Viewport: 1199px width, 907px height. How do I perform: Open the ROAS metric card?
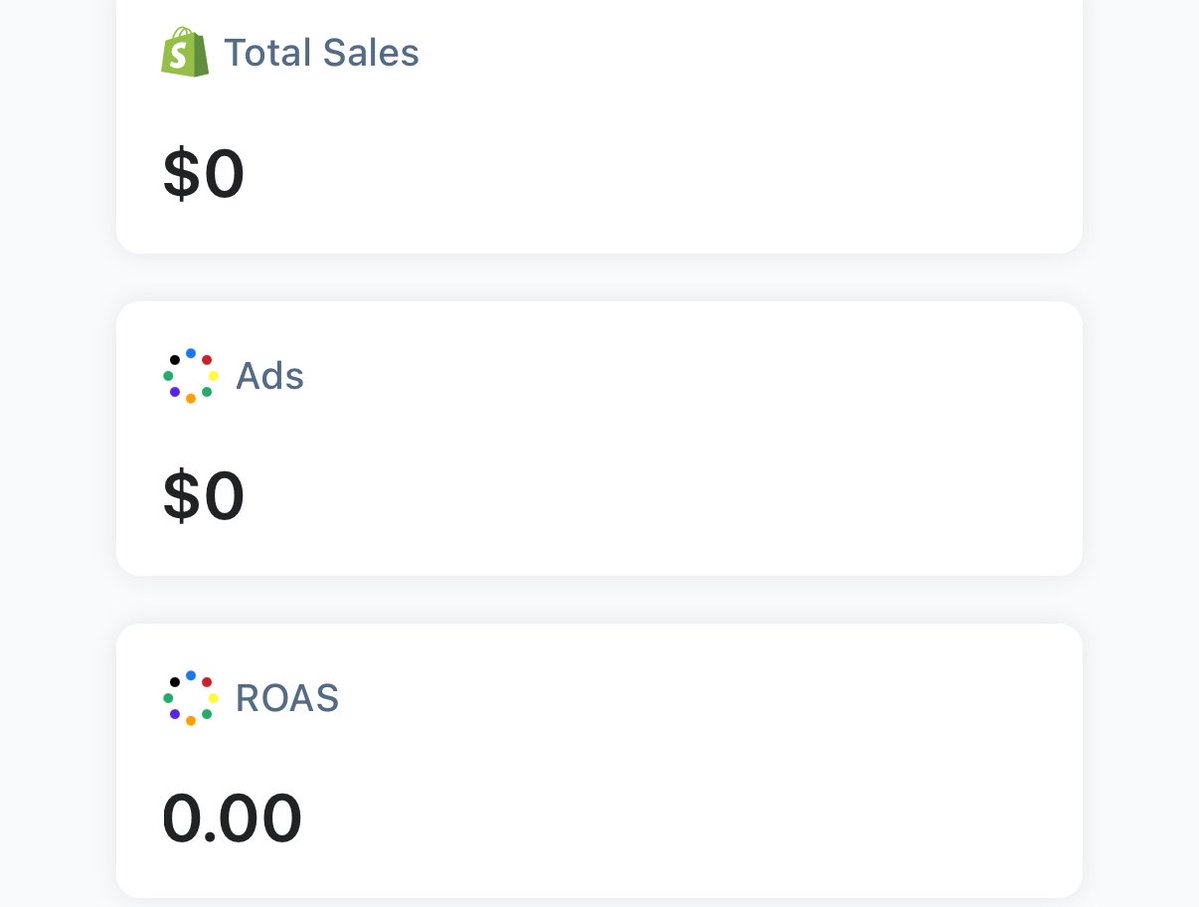pyautogui.click(x=599, y=761)
